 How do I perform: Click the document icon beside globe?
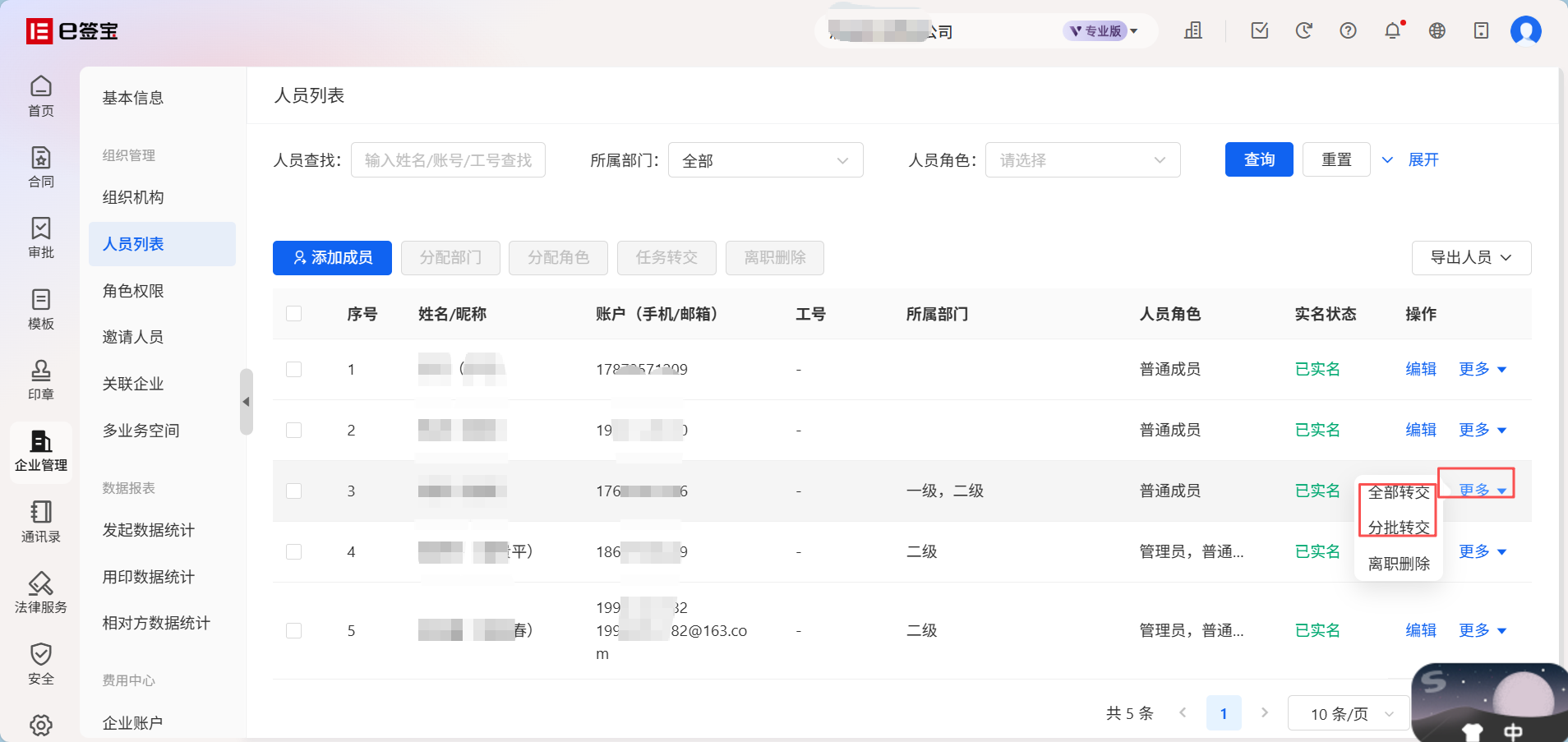(x=1482, y=31)
